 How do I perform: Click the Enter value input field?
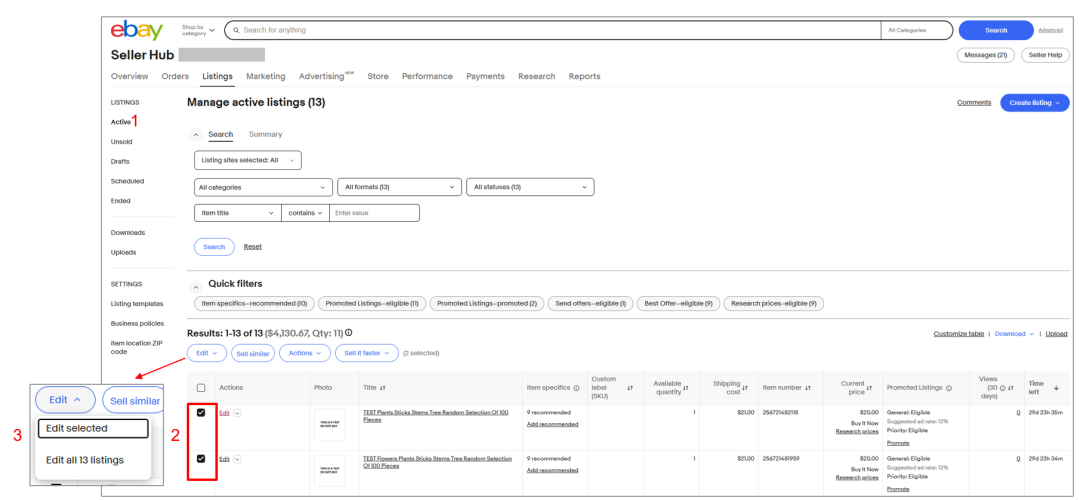(x=375, y=213)
